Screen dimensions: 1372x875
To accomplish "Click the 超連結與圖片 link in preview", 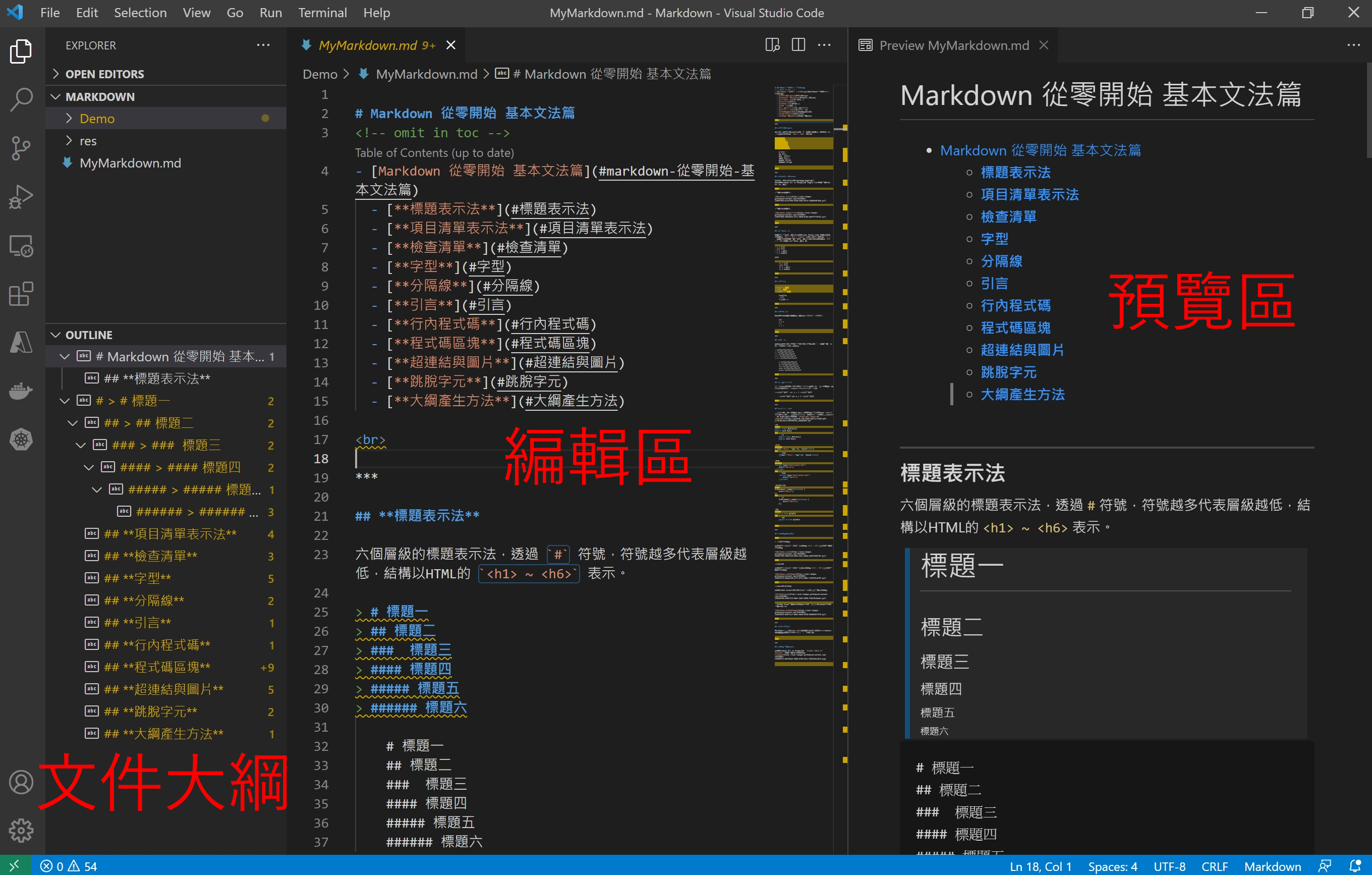I will coord(1022,350).
